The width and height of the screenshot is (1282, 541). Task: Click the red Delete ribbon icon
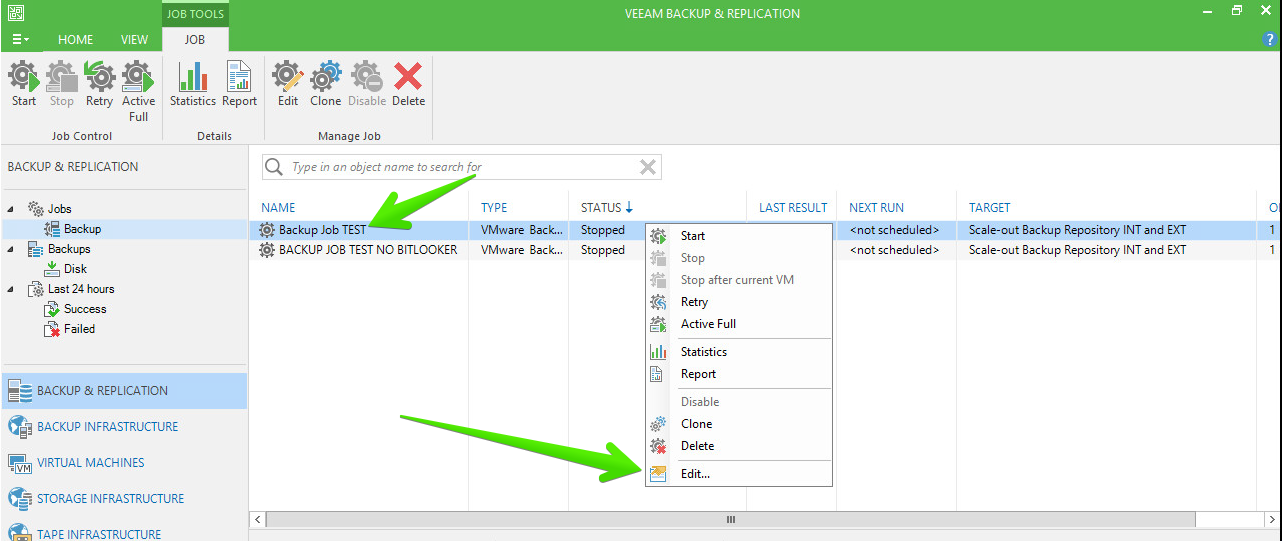408,83
